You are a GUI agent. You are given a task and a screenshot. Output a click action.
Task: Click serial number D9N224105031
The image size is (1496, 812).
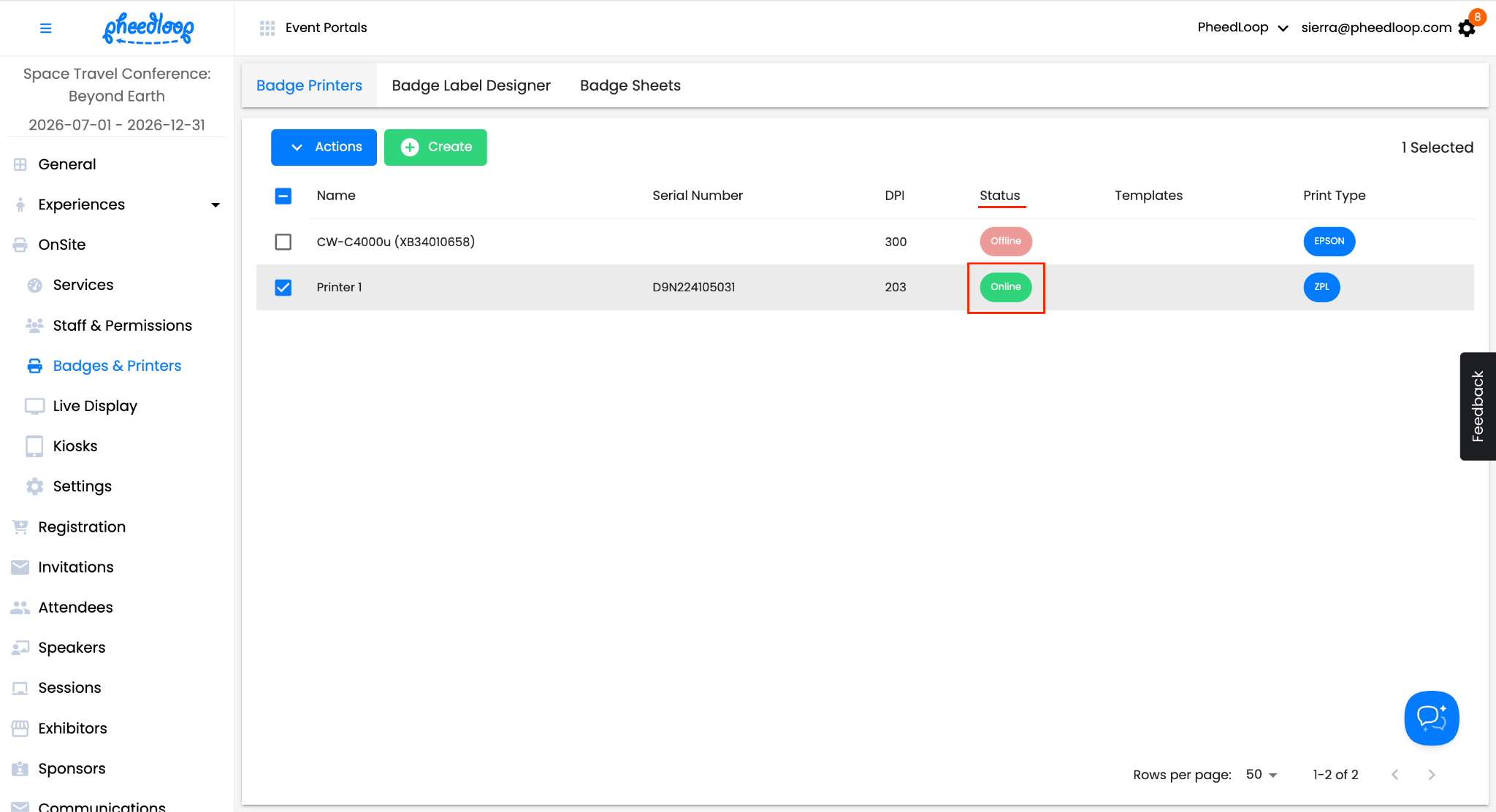click(x=694, y=287)
